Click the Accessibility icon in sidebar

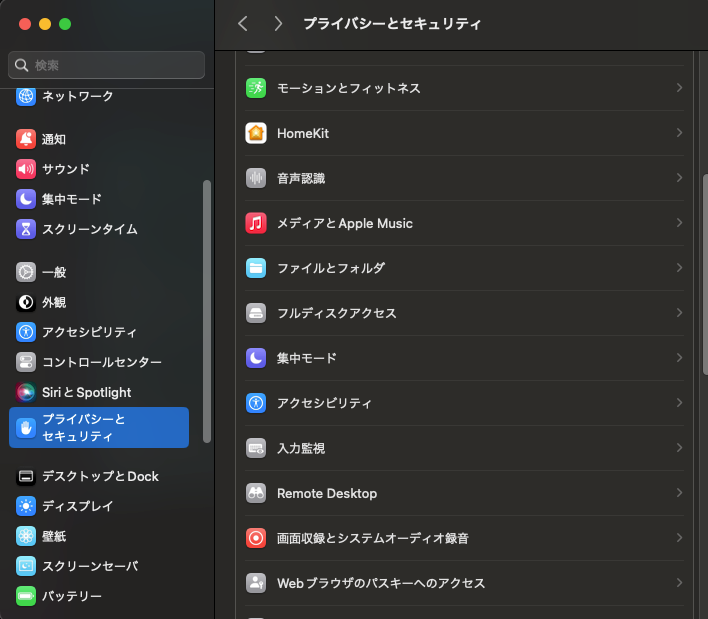click(x=26, y=332)
